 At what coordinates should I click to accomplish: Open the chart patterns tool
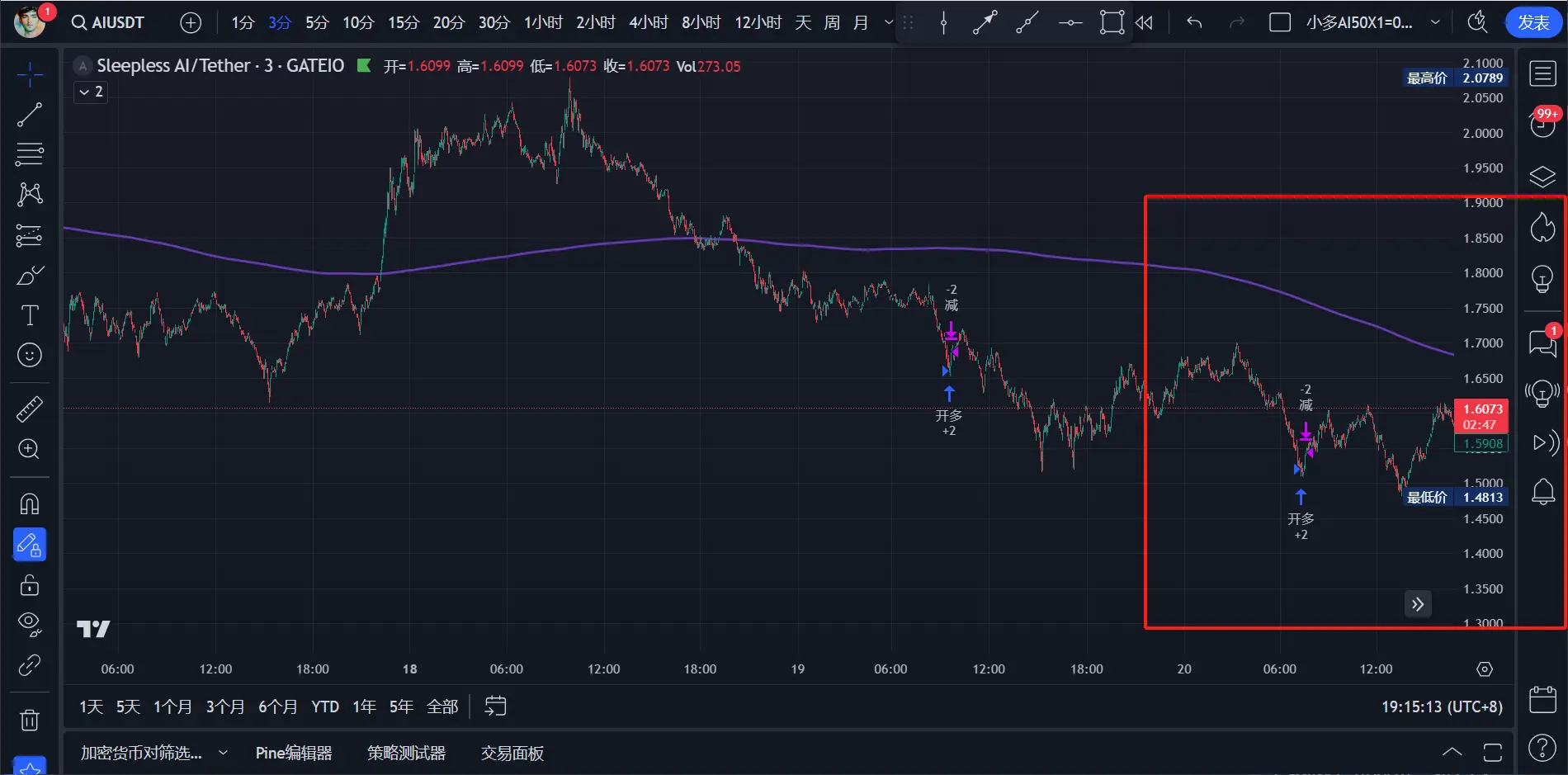click(30, 194)
